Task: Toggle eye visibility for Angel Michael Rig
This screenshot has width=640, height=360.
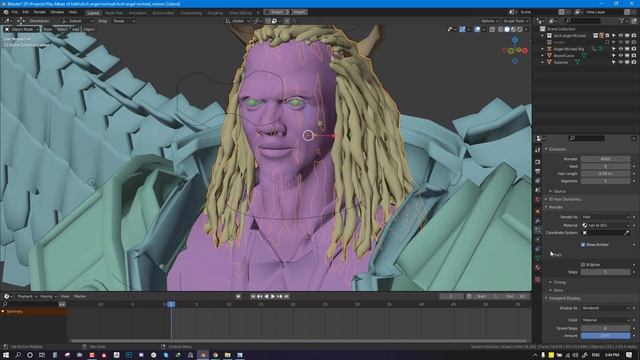Action: pyautogui.click(x=621, y=49)
